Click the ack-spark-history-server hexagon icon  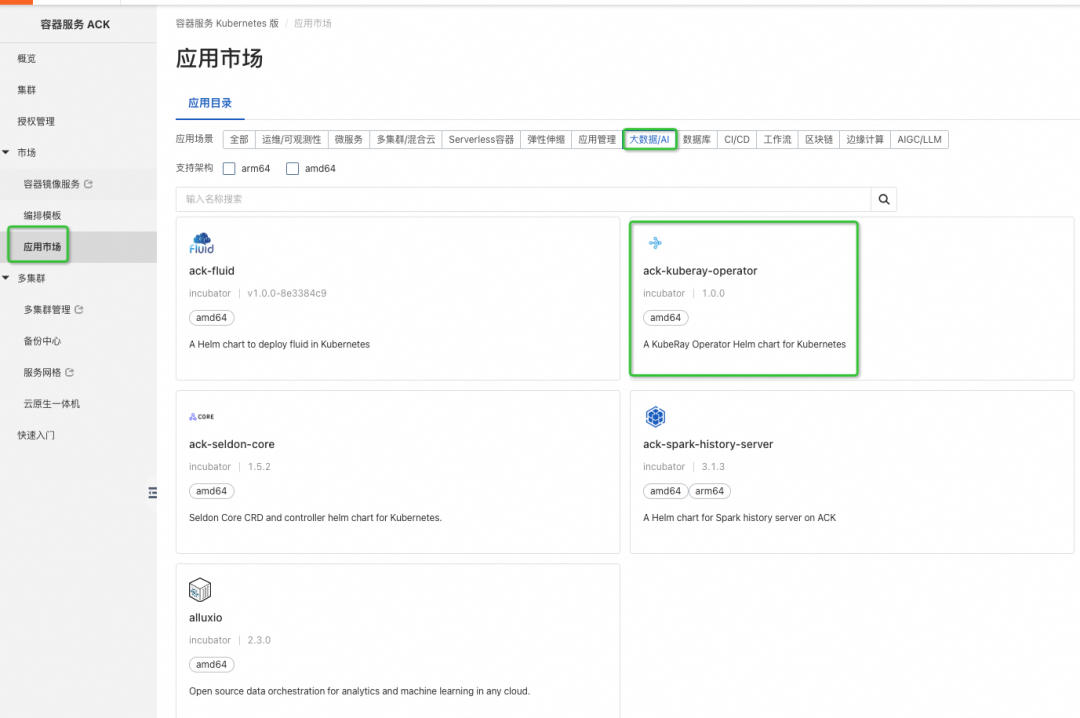(655, 416)
